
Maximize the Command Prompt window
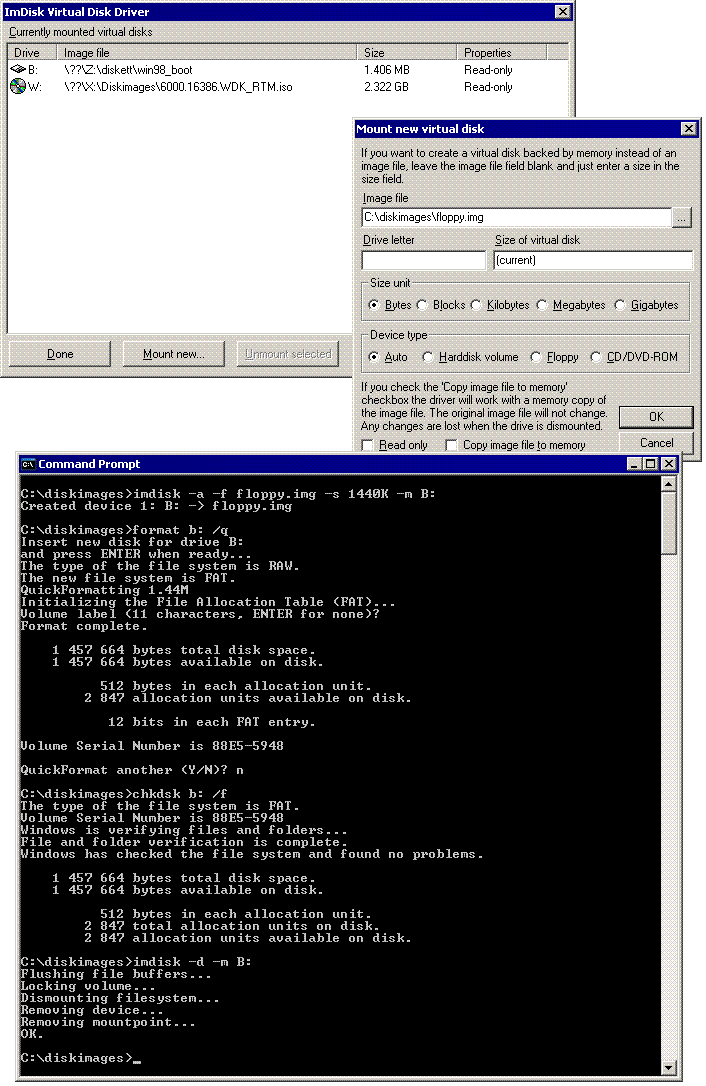[x=651, y=464]
